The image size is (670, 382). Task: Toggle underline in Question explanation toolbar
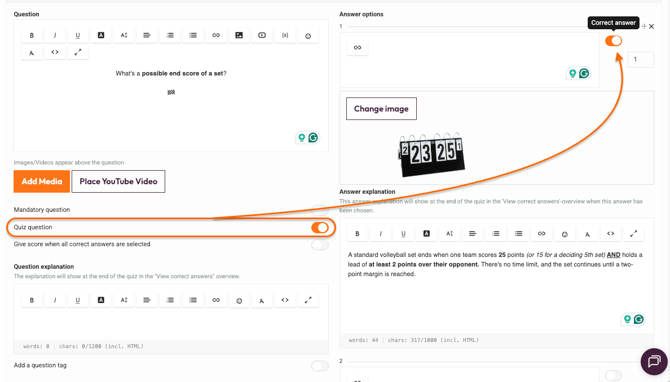click(x=78, y=300)
